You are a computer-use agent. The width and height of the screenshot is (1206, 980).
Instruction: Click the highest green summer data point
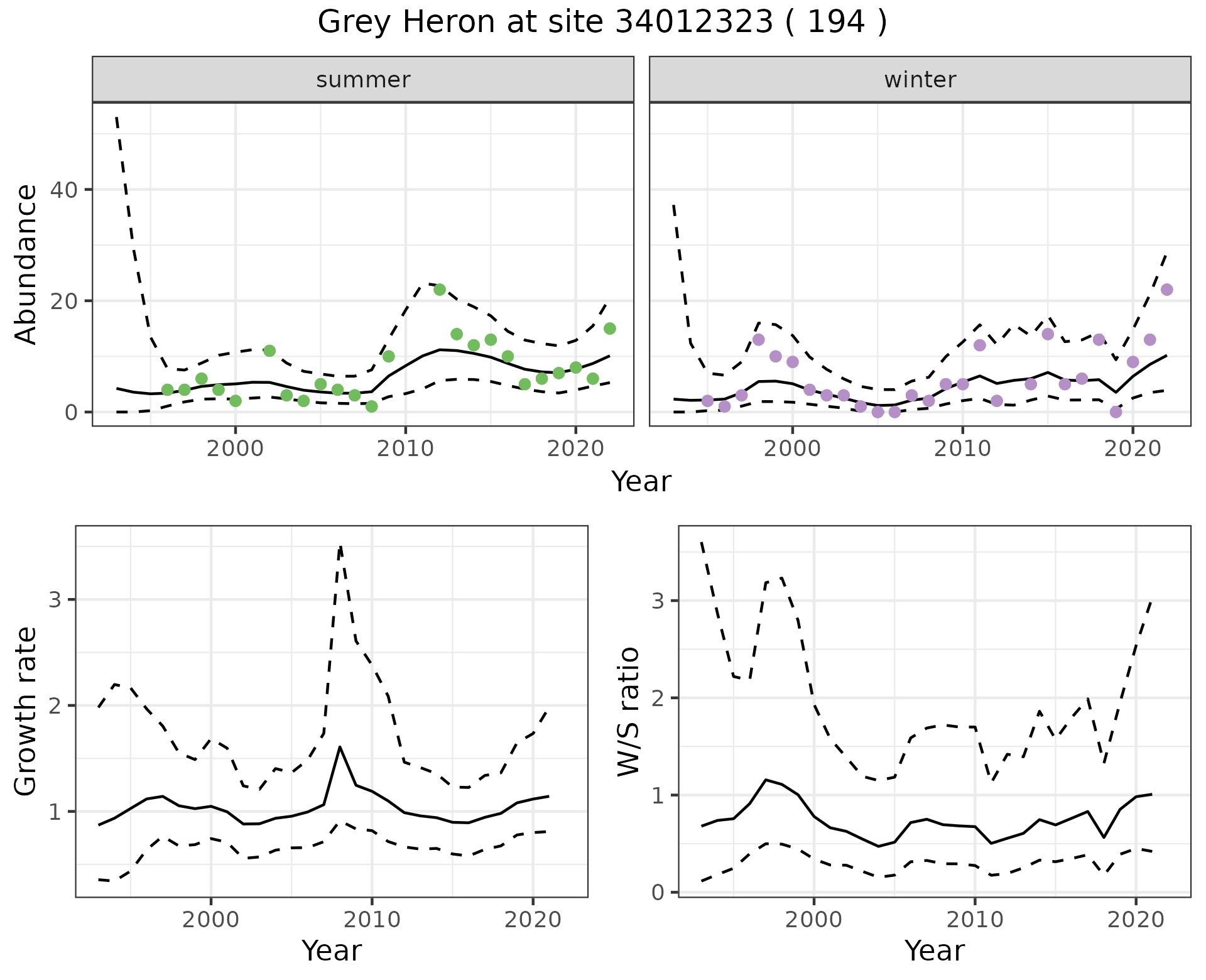tap(440, 290)
